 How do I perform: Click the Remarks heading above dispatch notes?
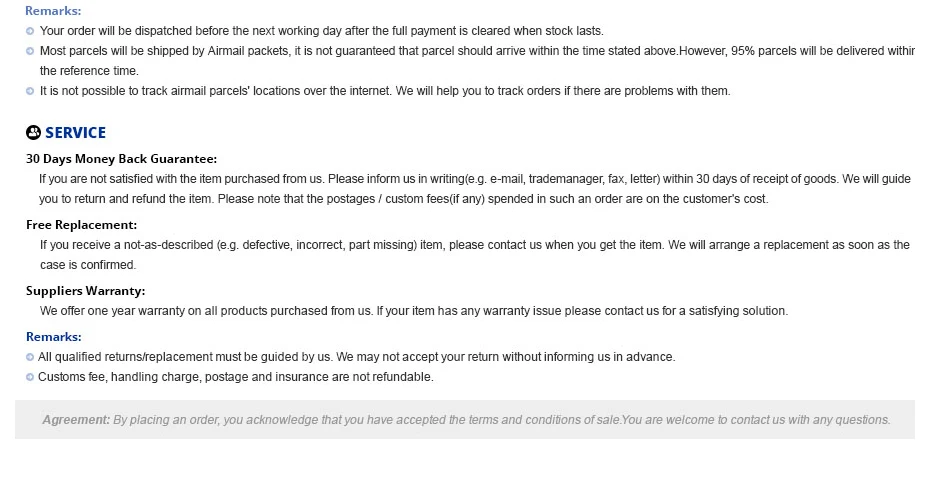coord(53,11)
